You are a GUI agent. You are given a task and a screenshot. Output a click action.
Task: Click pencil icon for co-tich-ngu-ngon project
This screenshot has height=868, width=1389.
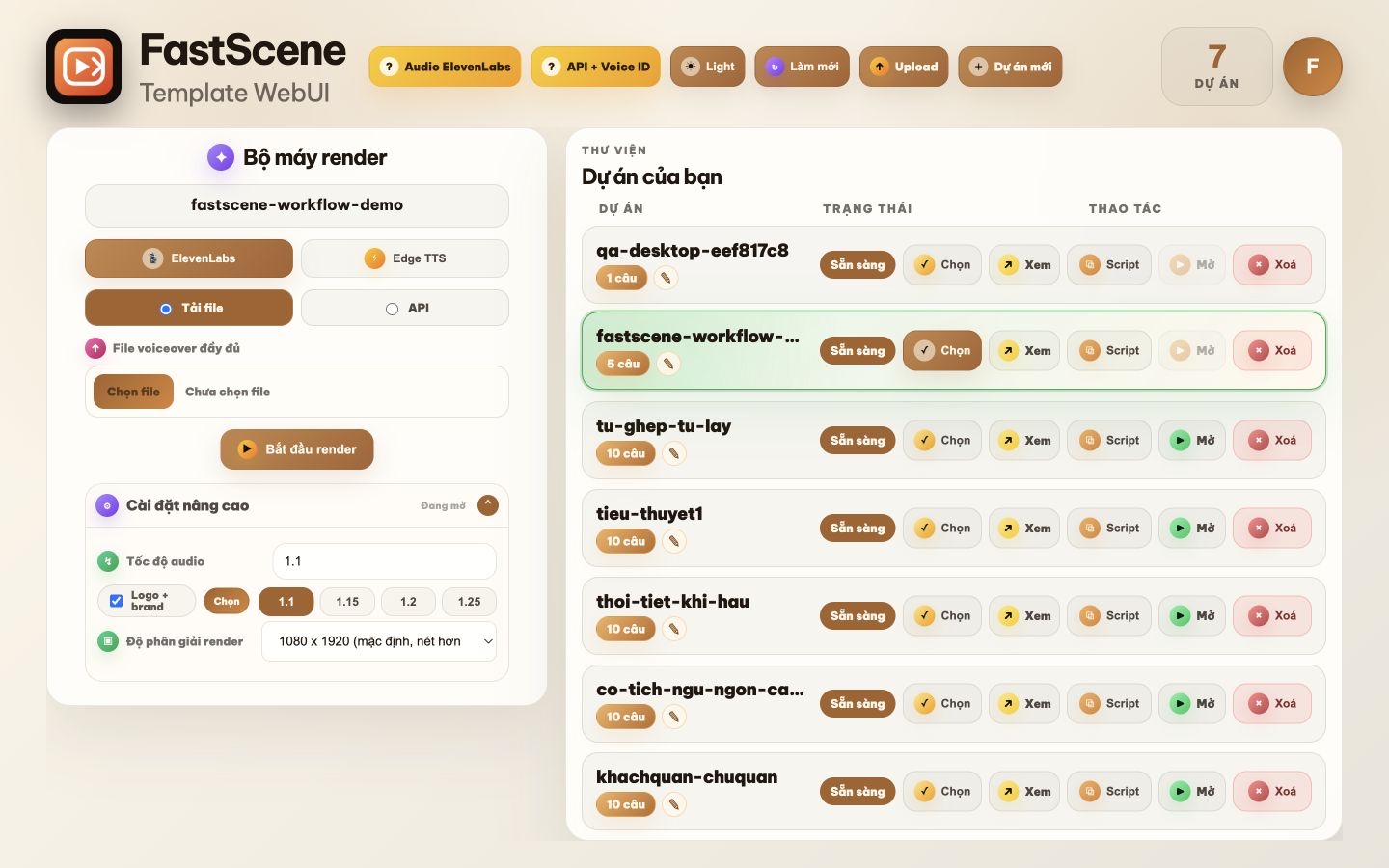coord(674,717)
